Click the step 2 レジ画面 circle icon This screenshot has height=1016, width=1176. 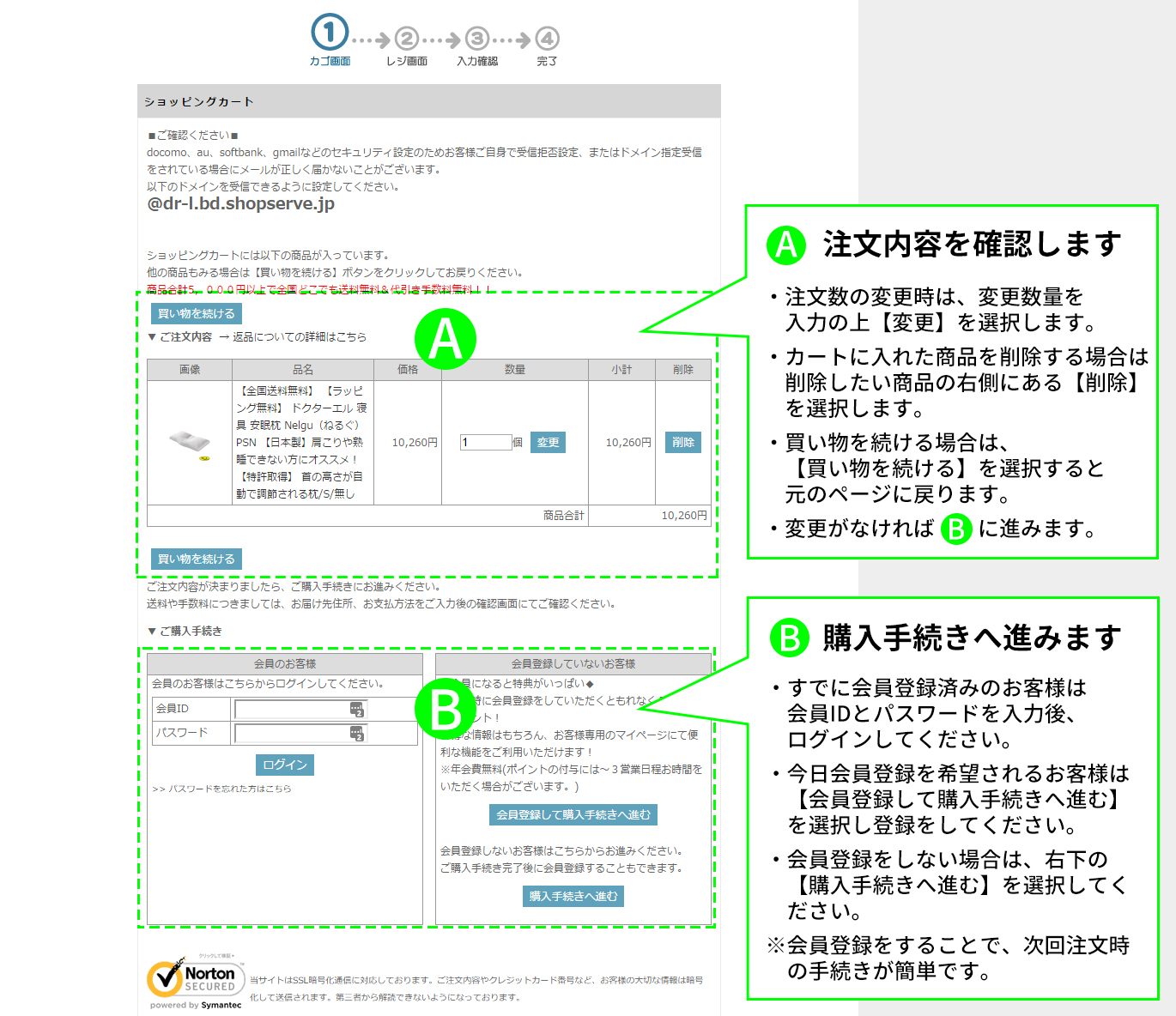tap(407, 39)
